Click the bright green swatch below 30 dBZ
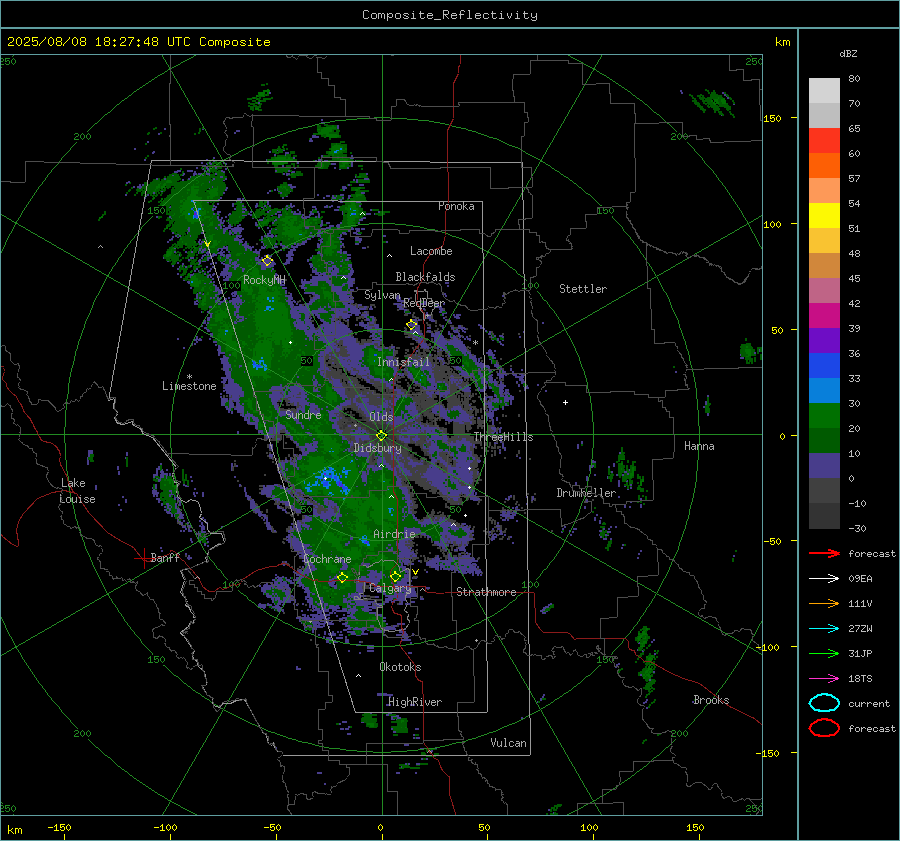 824,416
